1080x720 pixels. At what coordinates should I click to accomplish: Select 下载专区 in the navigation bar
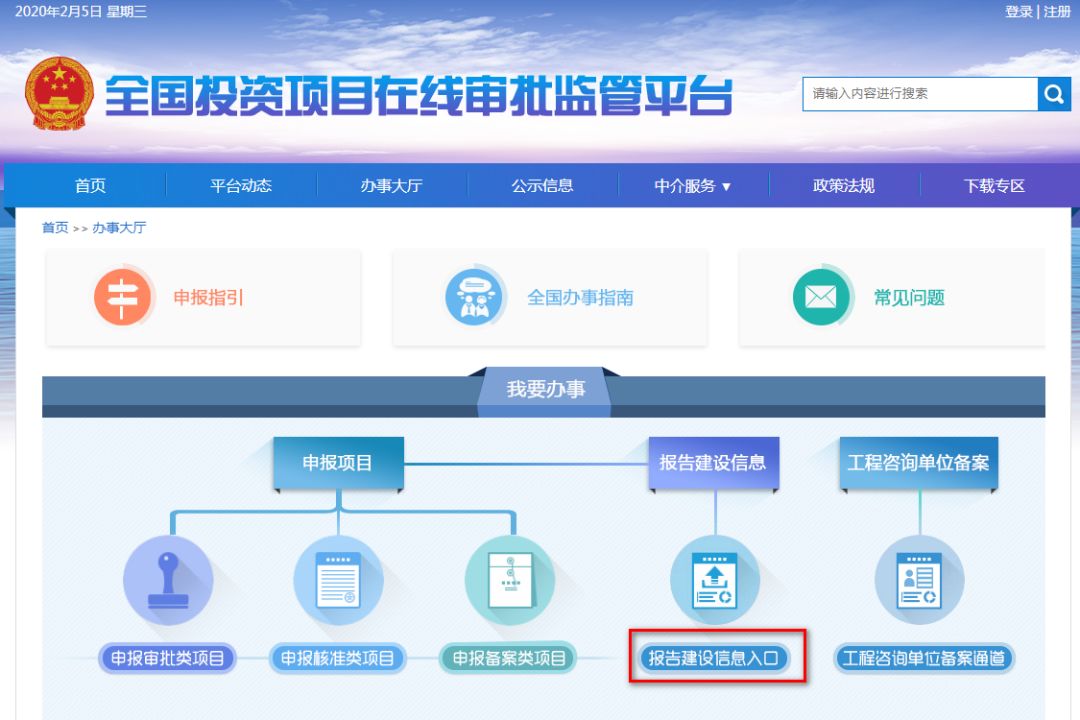[x=994, y=186]
